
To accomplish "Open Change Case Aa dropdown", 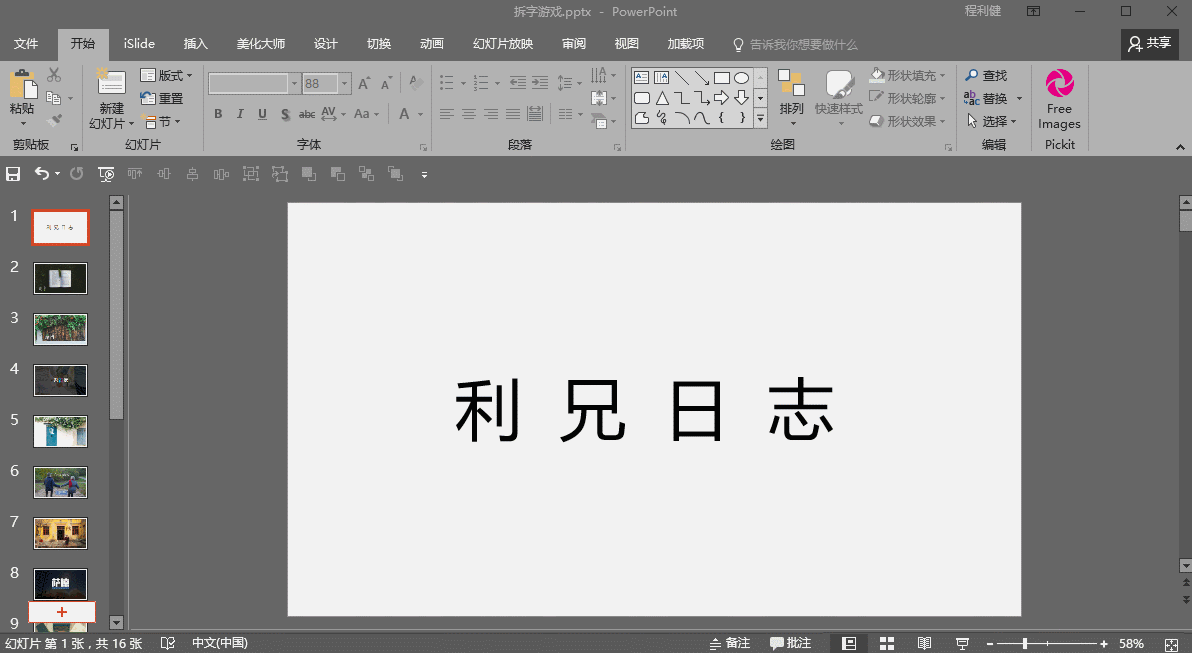I will (366, 114).
